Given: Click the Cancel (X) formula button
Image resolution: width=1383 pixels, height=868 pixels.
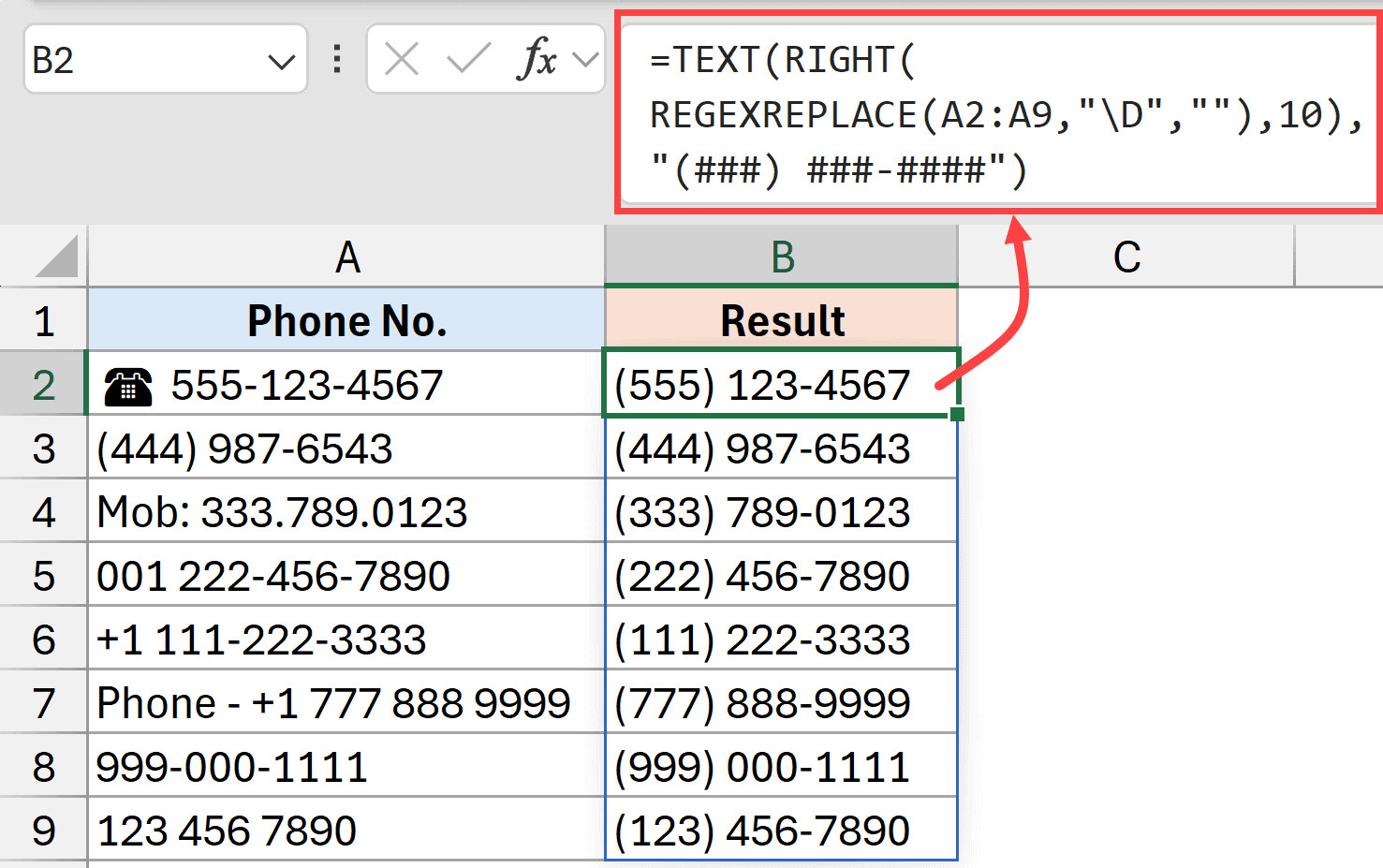Looking at the screenshot, I should [402, 60].
